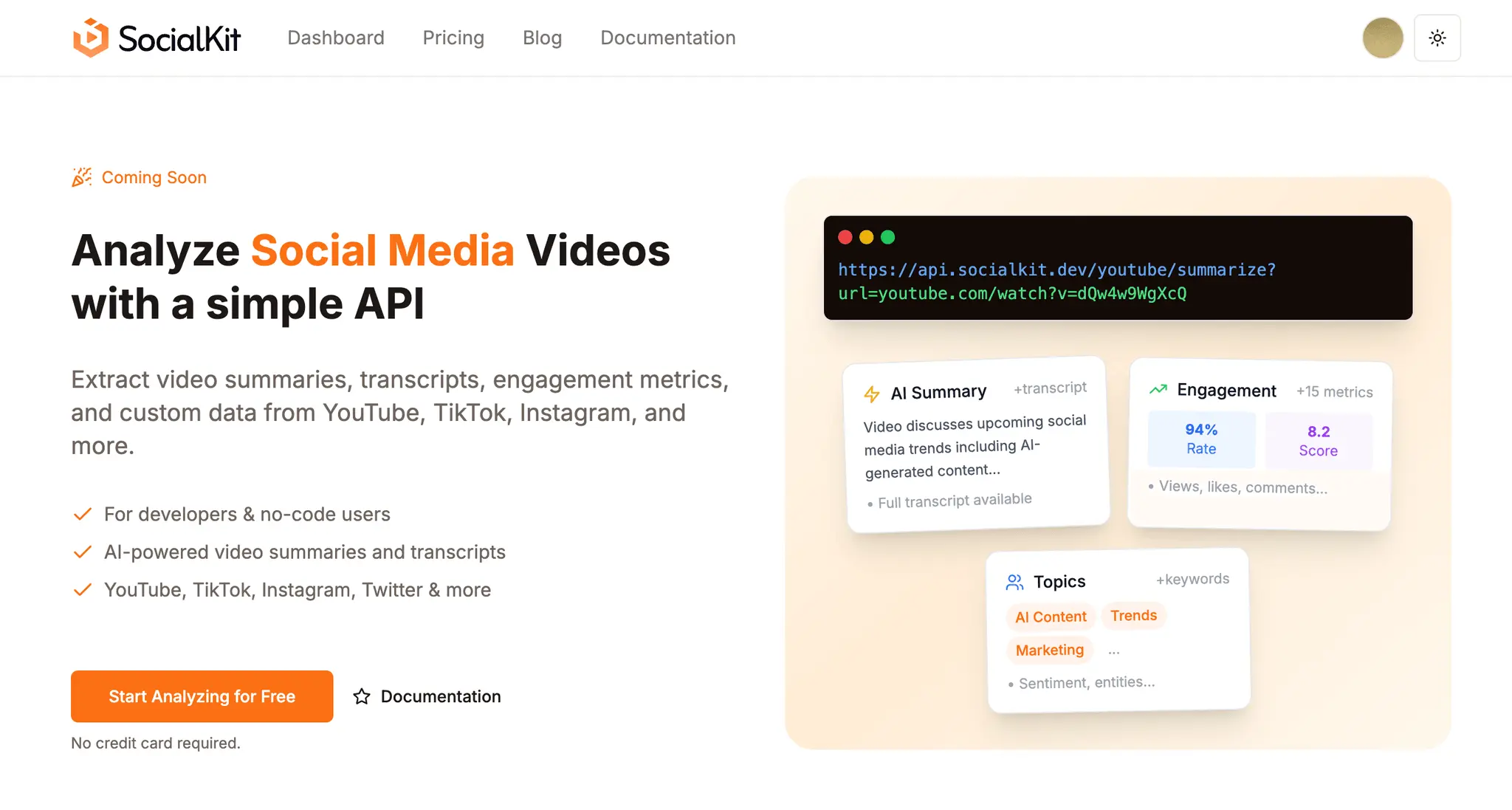The width and height of the screenshot is (1512, 810).
Task: Open the Blog nav link
Action: point(542,38)
